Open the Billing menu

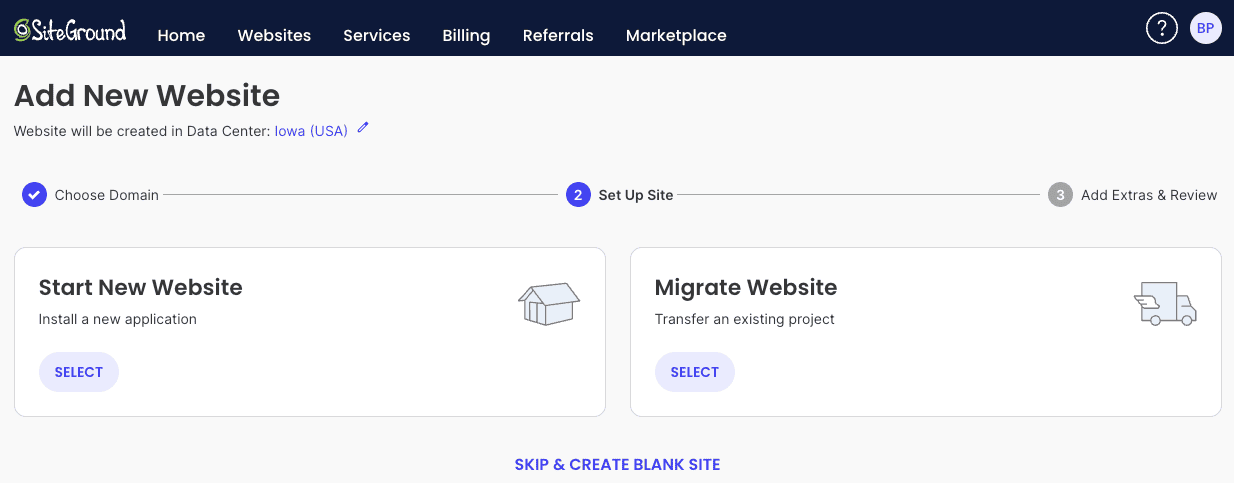point(466,35)
